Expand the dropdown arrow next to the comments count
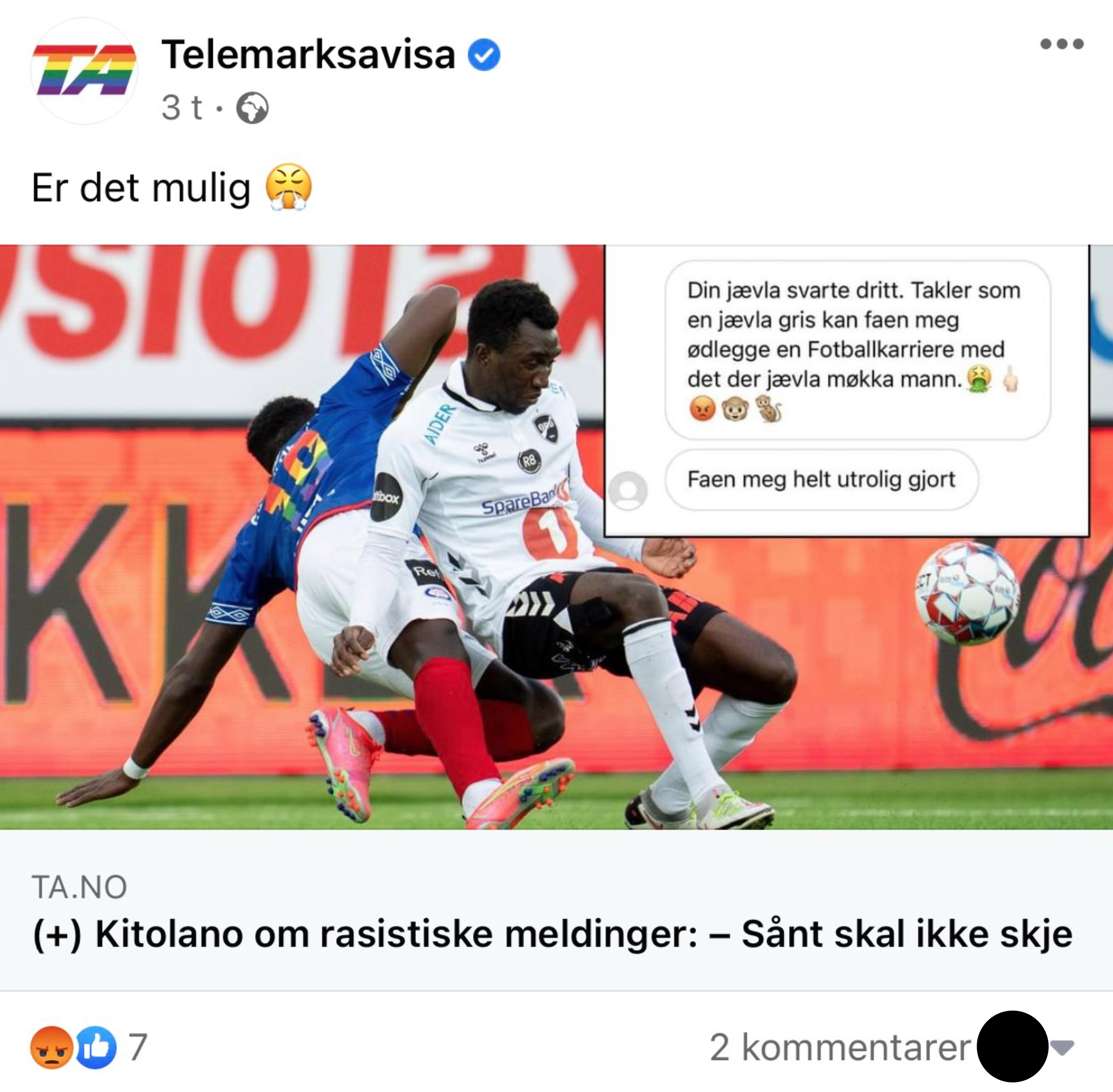 [x=1062, y=1048]
